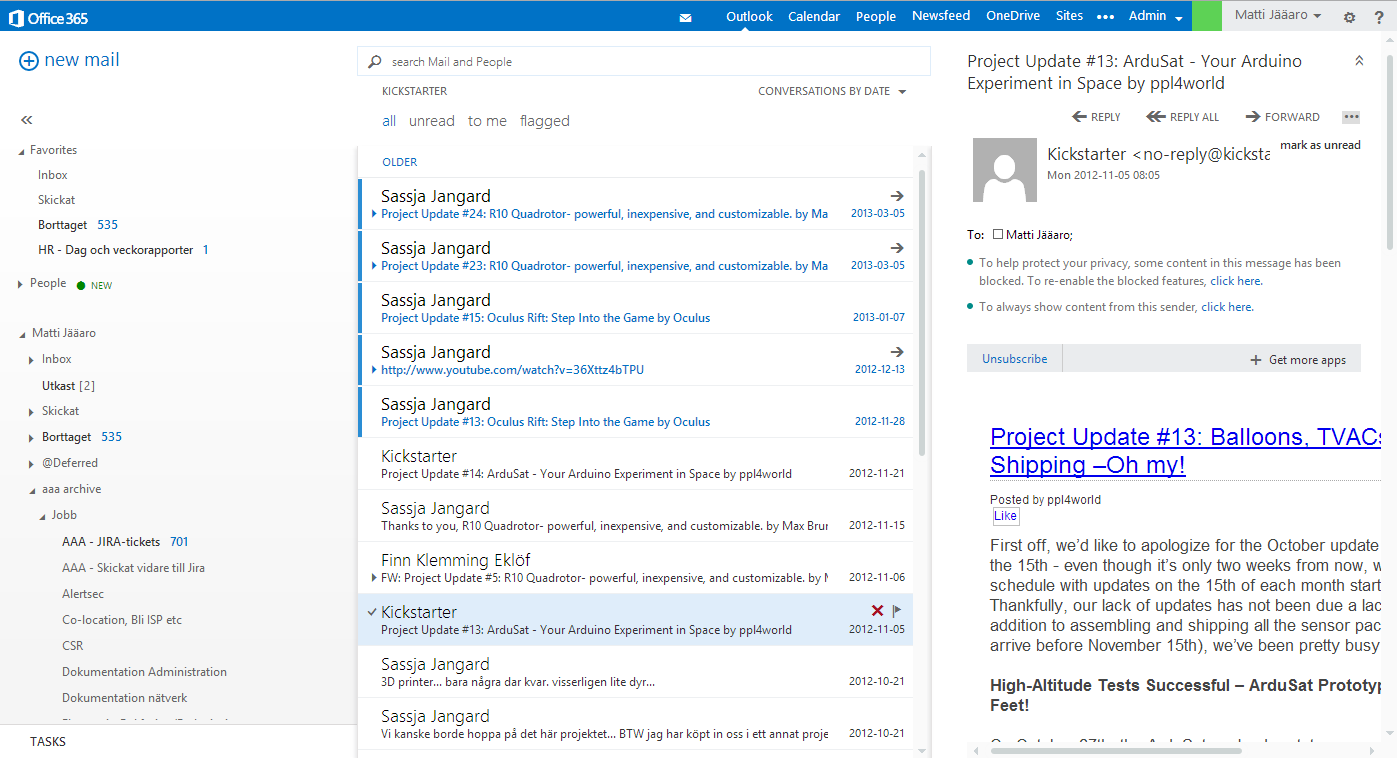Click forwarded arrow on Project Update #23 message
The width and height of the screenshot is (1397, 758).
click(897, 248)
